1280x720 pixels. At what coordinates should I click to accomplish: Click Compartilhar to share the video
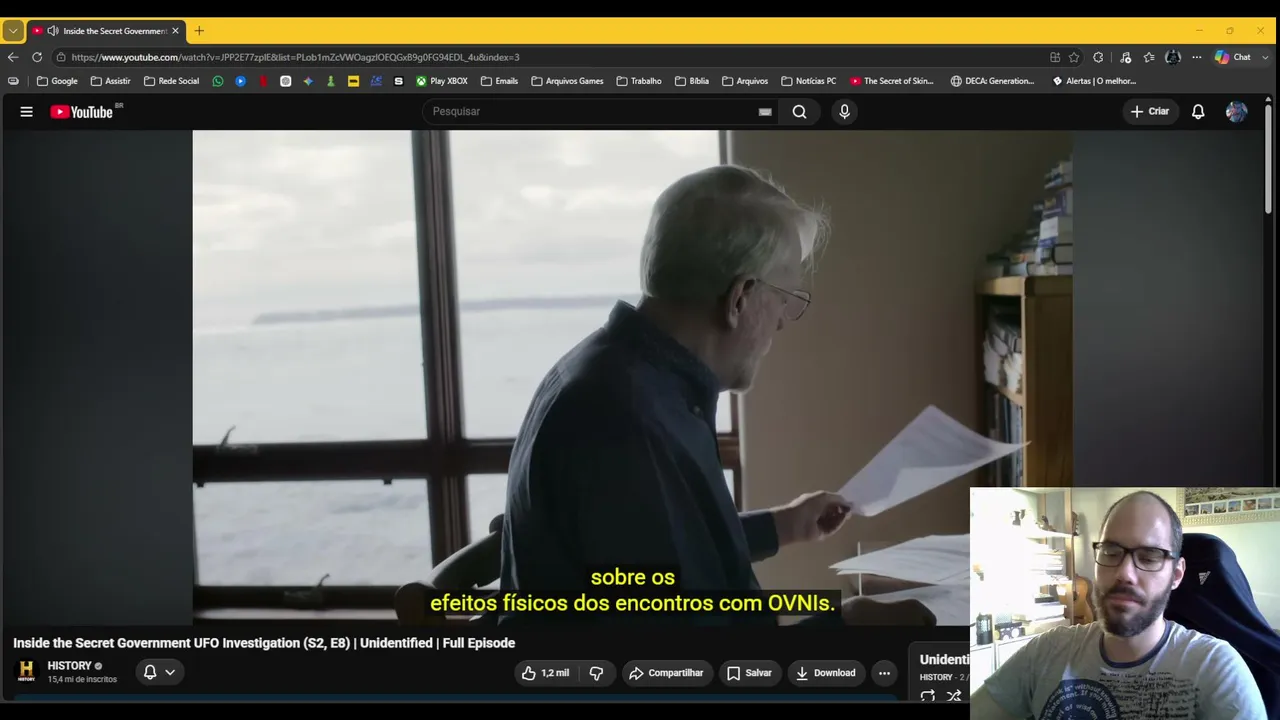(666, 673)
